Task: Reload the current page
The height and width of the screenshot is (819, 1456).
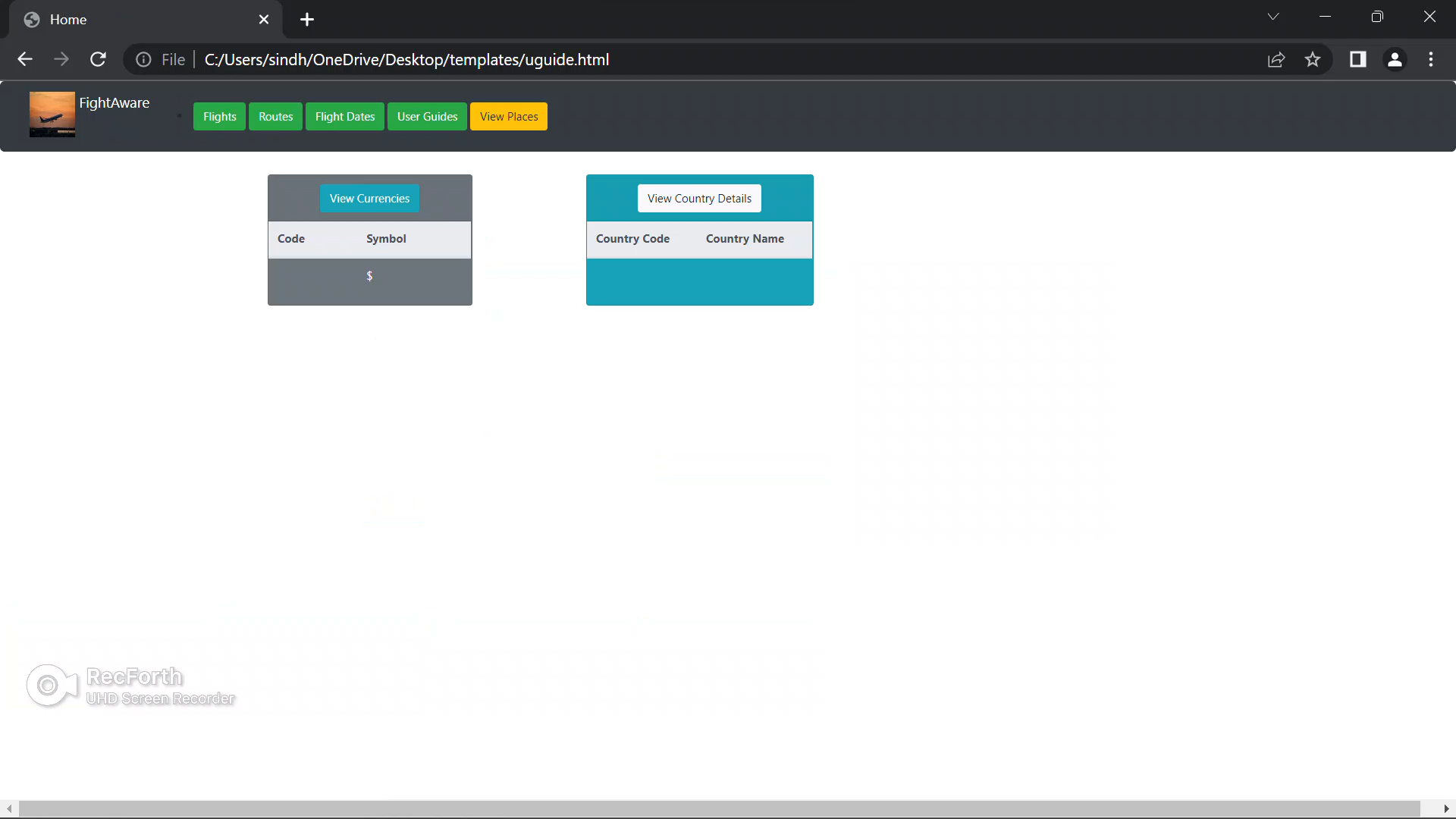Action: 98,59
